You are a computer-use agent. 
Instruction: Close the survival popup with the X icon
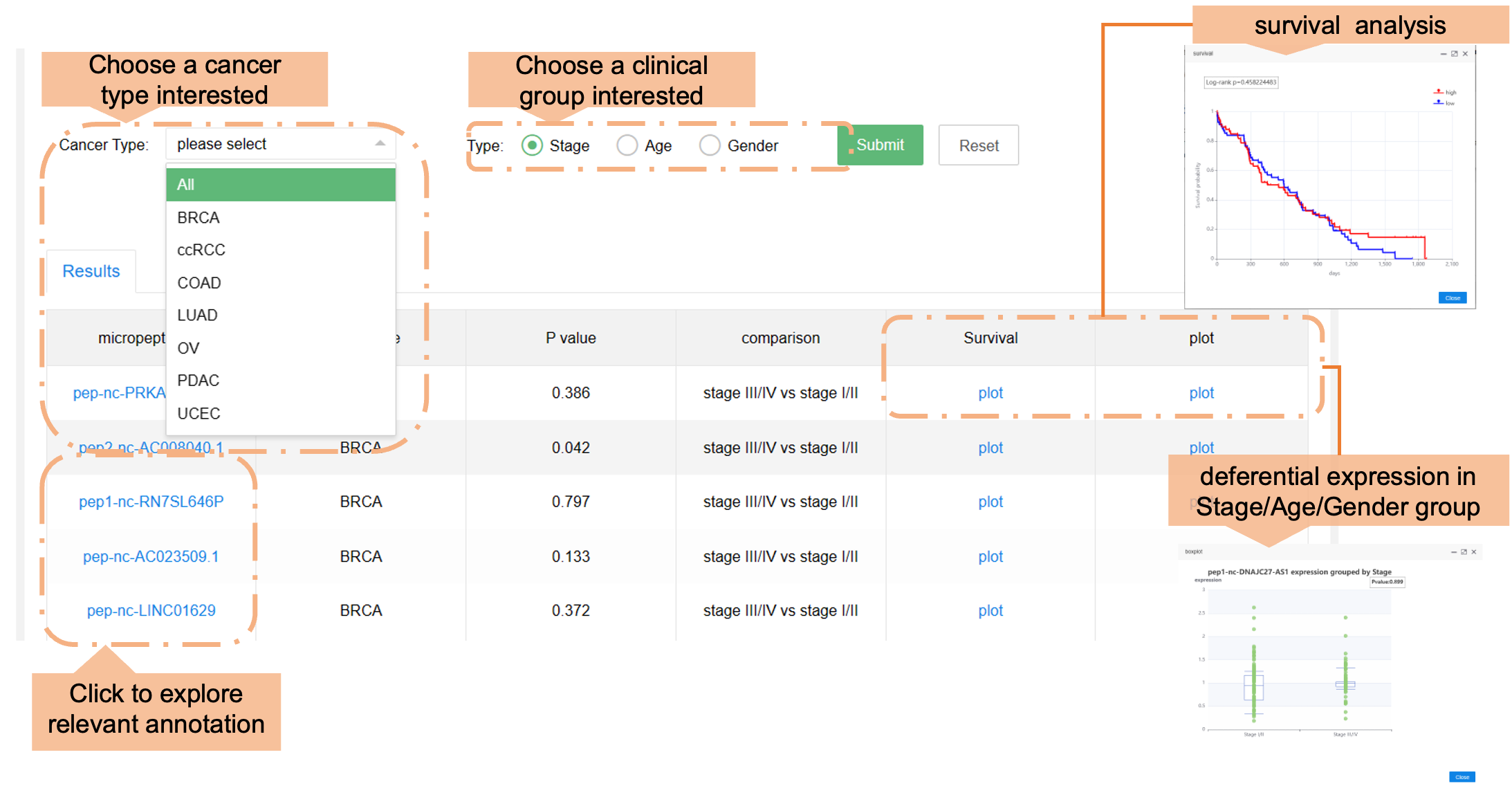pos(1465,54)
